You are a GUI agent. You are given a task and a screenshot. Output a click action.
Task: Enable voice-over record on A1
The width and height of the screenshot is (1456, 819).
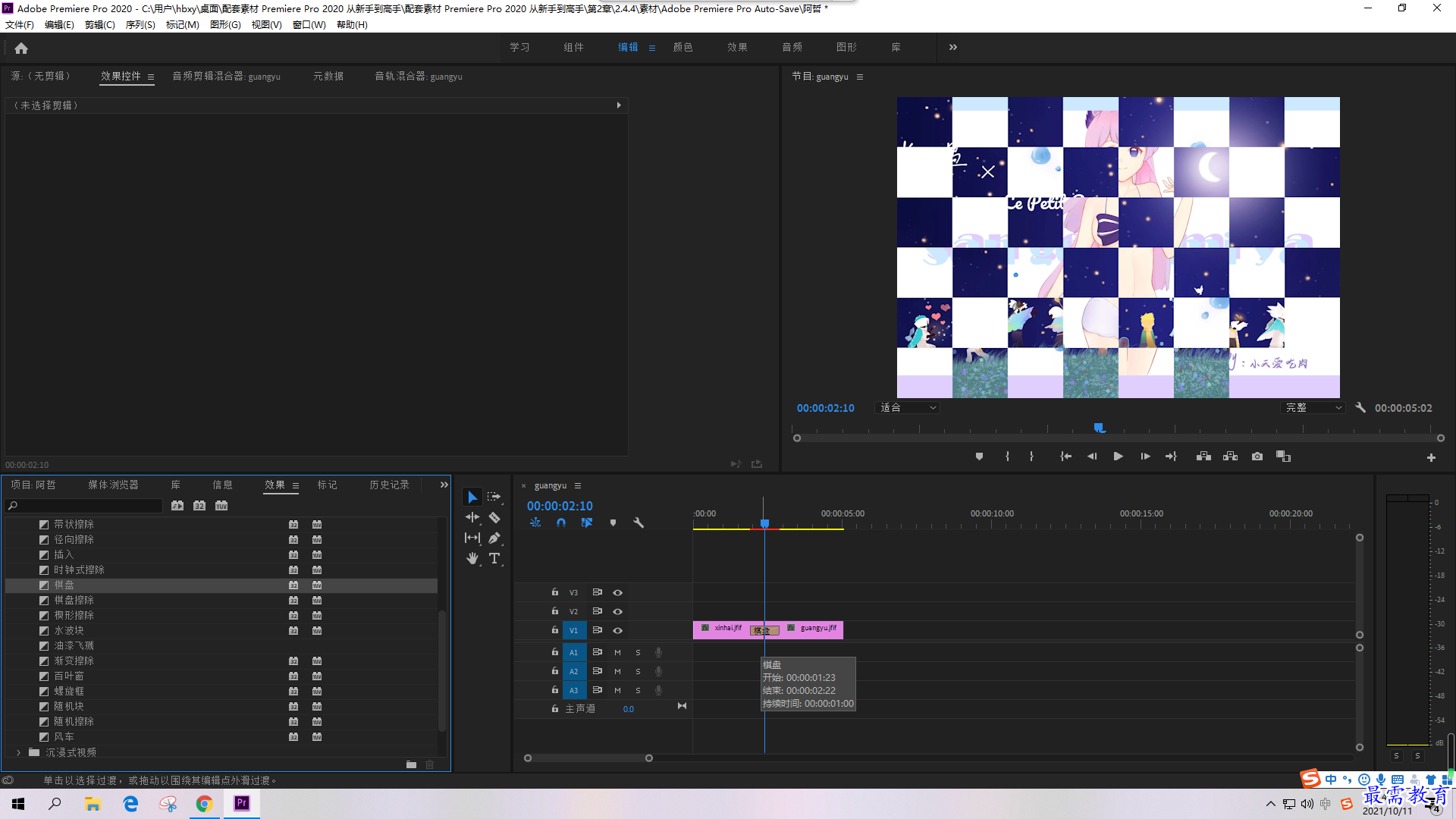(x=658, y=652)
